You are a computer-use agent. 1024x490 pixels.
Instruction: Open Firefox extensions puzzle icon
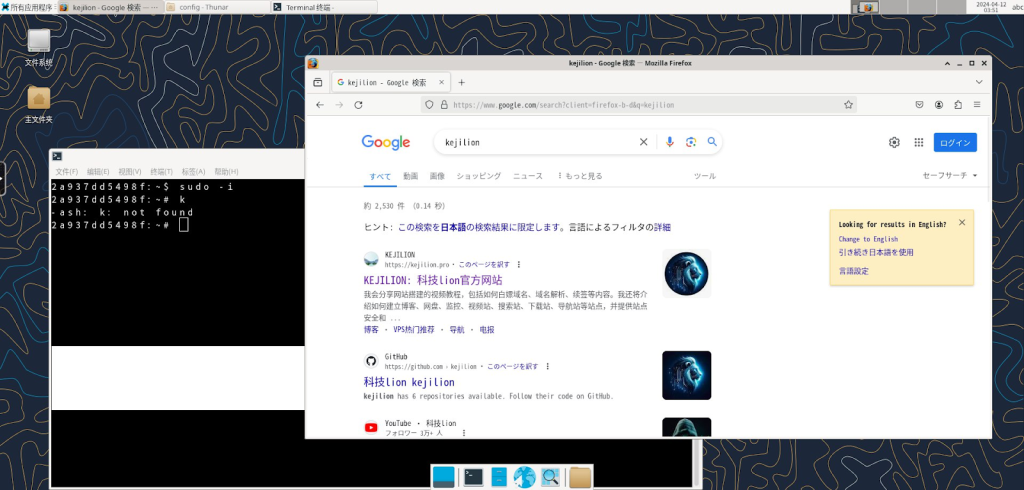point(958,104)
